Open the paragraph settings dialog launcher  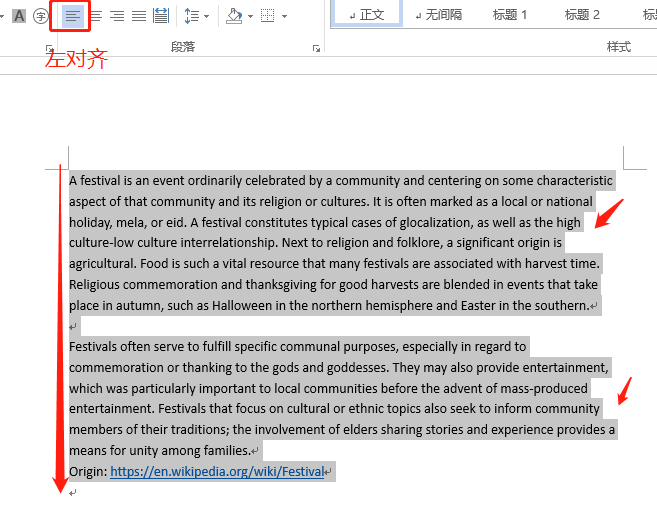click(x=316, y=49)
